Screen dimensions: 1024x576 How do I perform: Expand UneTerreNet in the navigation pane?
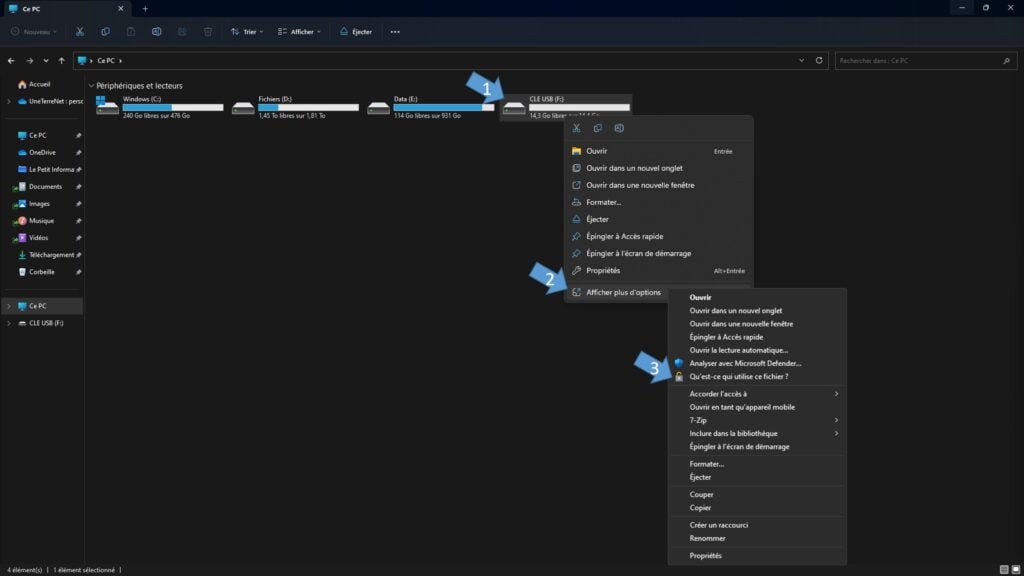point(8,101)
